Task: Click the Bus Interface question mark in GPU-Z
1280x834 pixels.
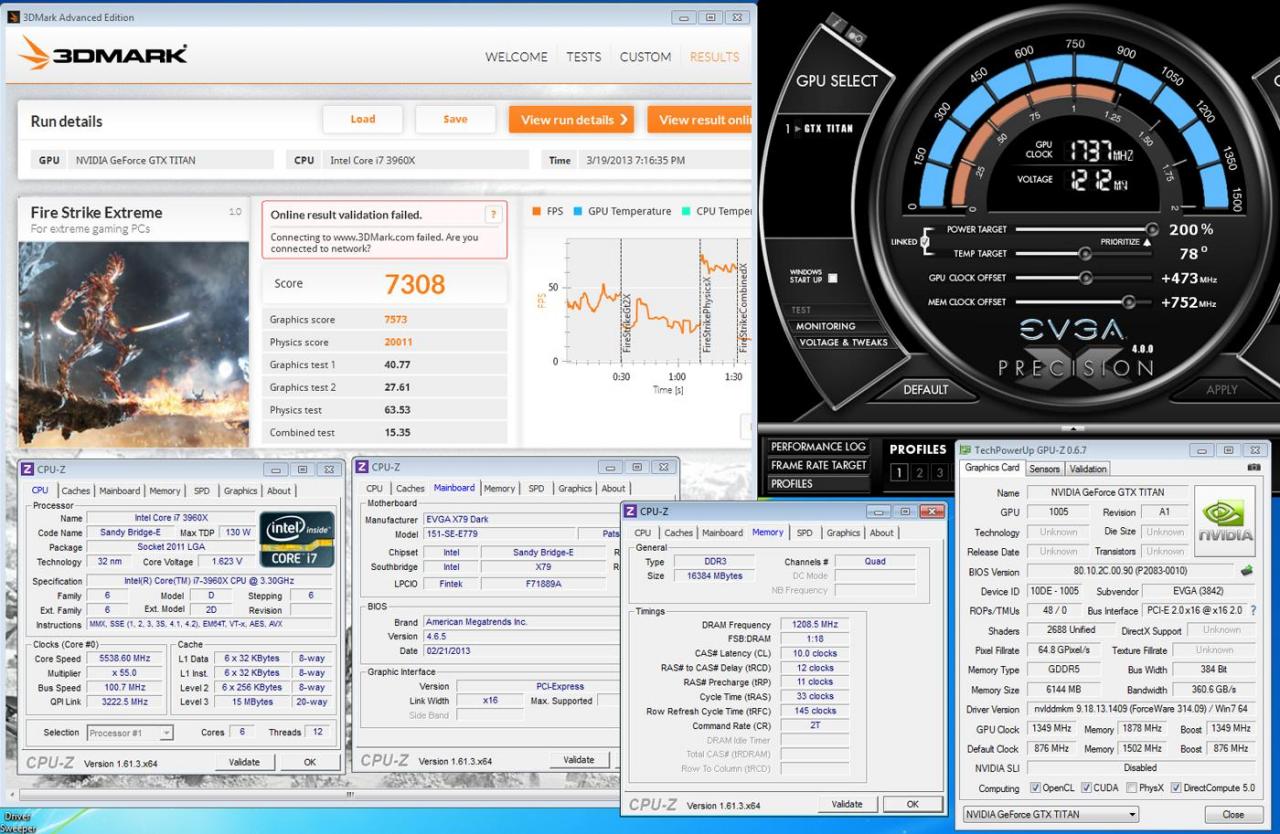Action: [1253, 610]
